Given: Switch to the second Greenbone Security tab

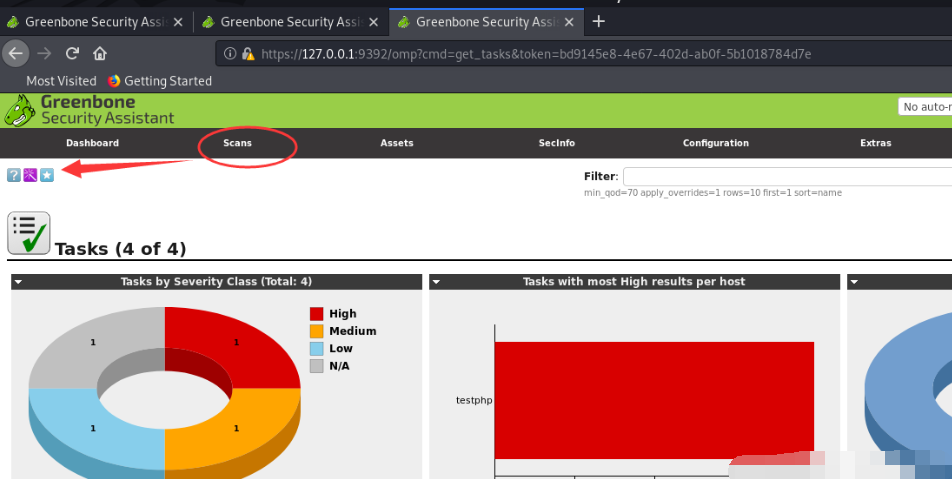Looking at the screenshot, I should [x=291, y=22].
